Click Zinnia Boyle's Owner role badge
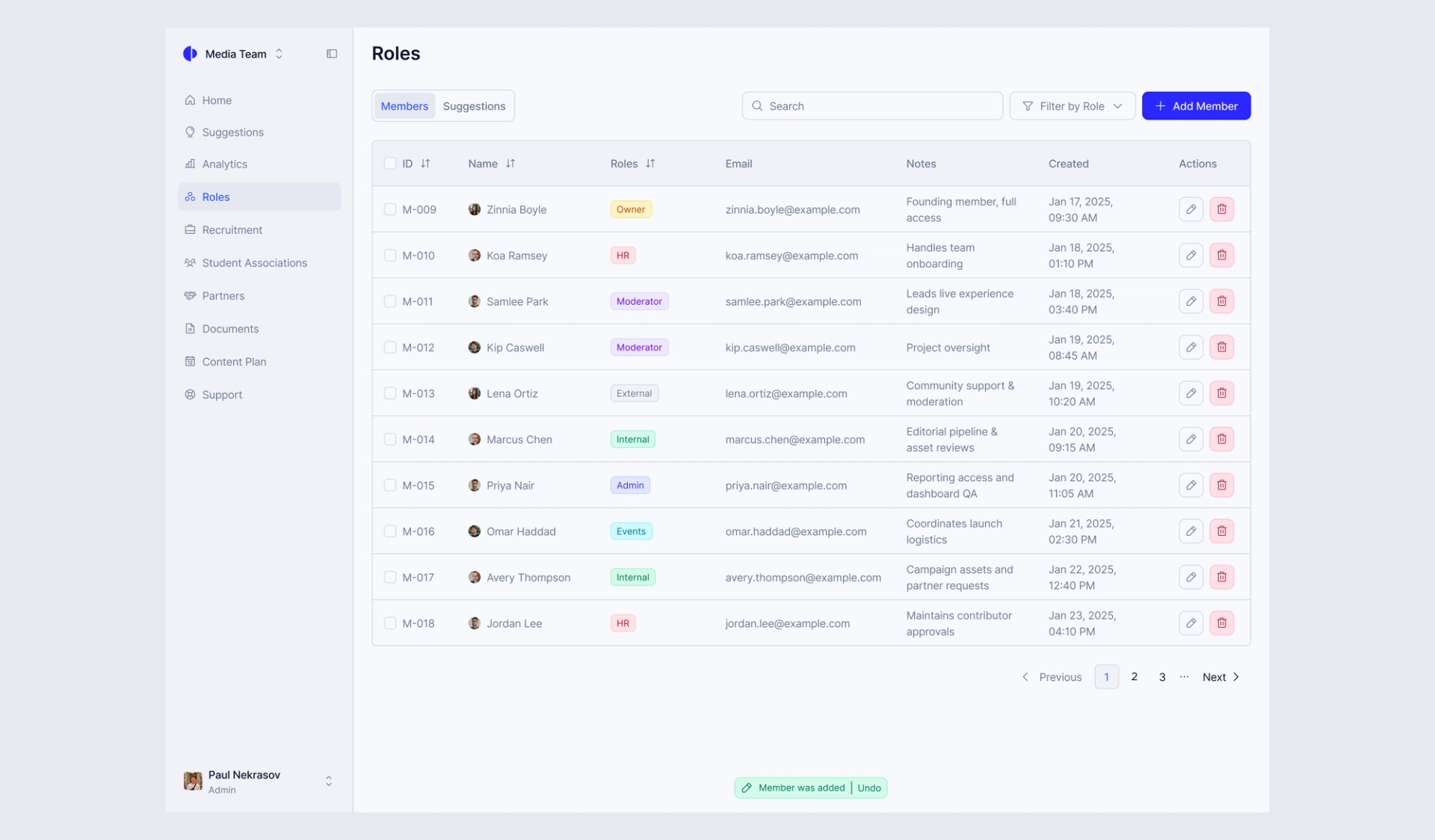This screenshot has width=1435, height=840. coord(631,209)
